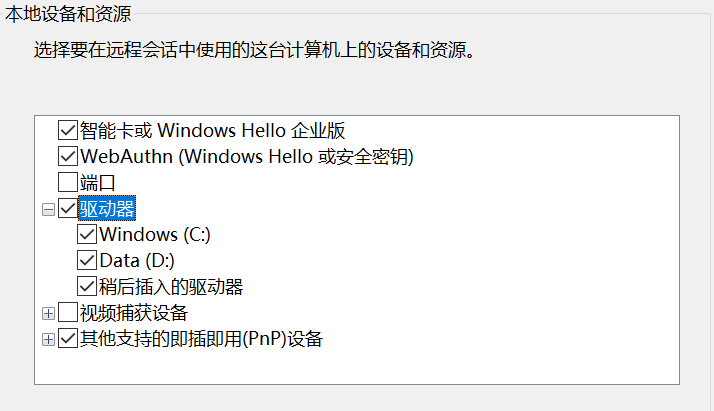This screenshot has height=411, width=714.
Task: Select the WebAuthn (Windows Hello 或安全密钥) label
Action: click(246, 156)
